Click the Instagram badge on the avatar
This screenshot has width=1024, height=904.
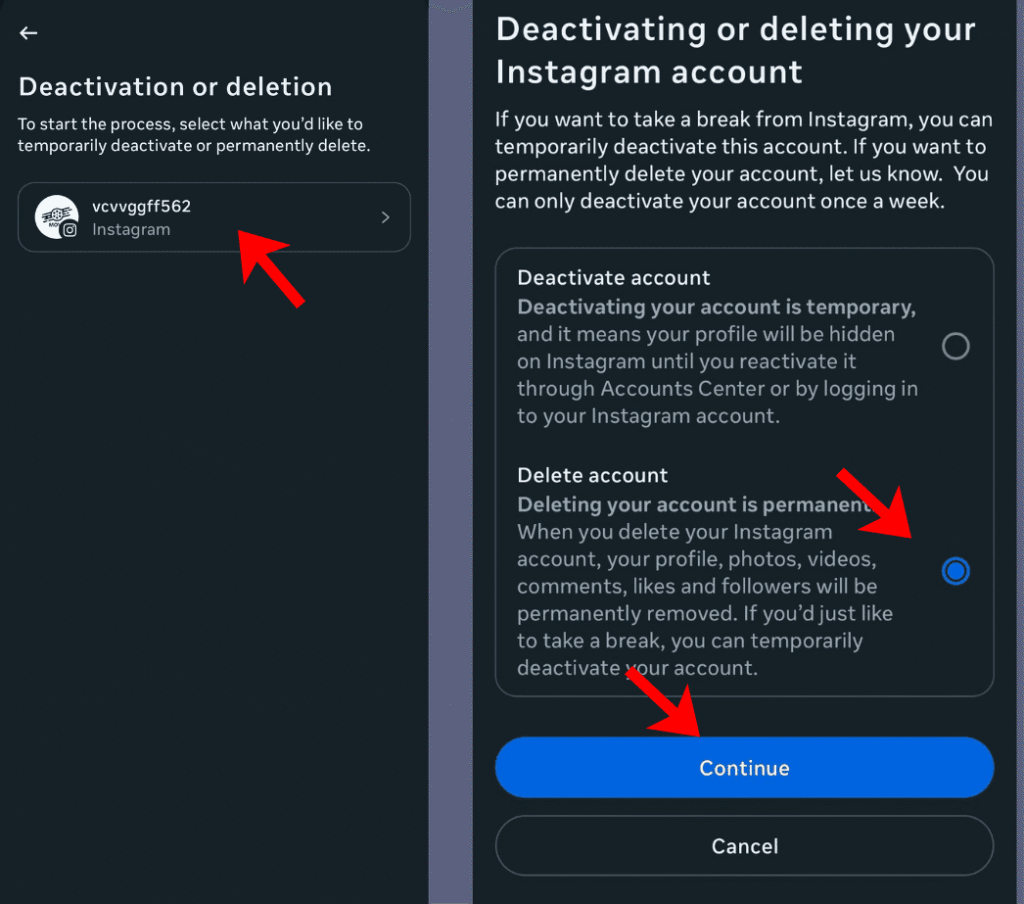pyautogui.click(x=70, y=229)
